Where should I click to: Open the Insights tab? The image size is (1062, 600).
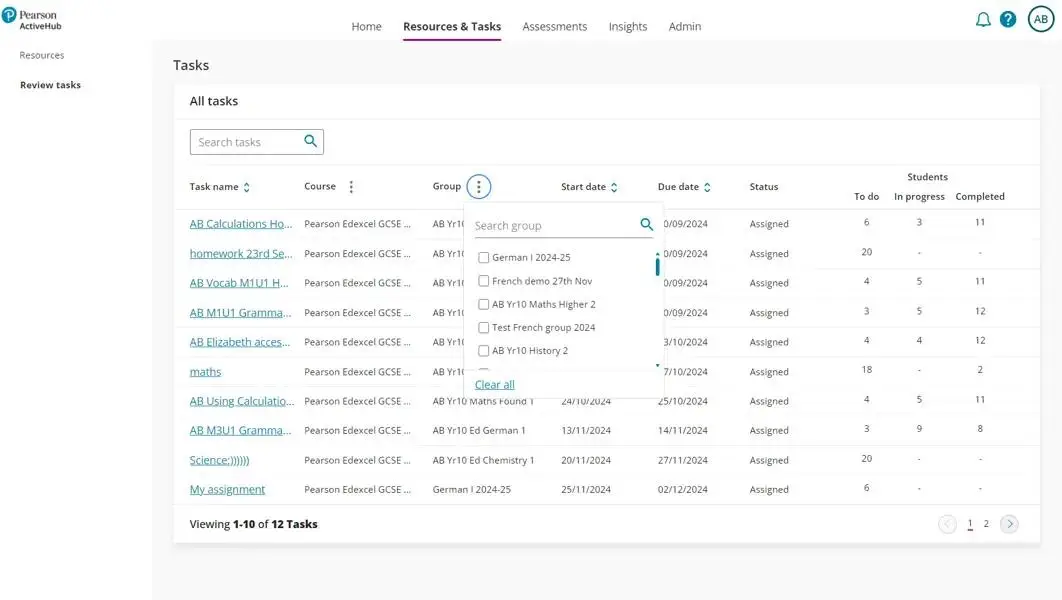pos(628,27)
